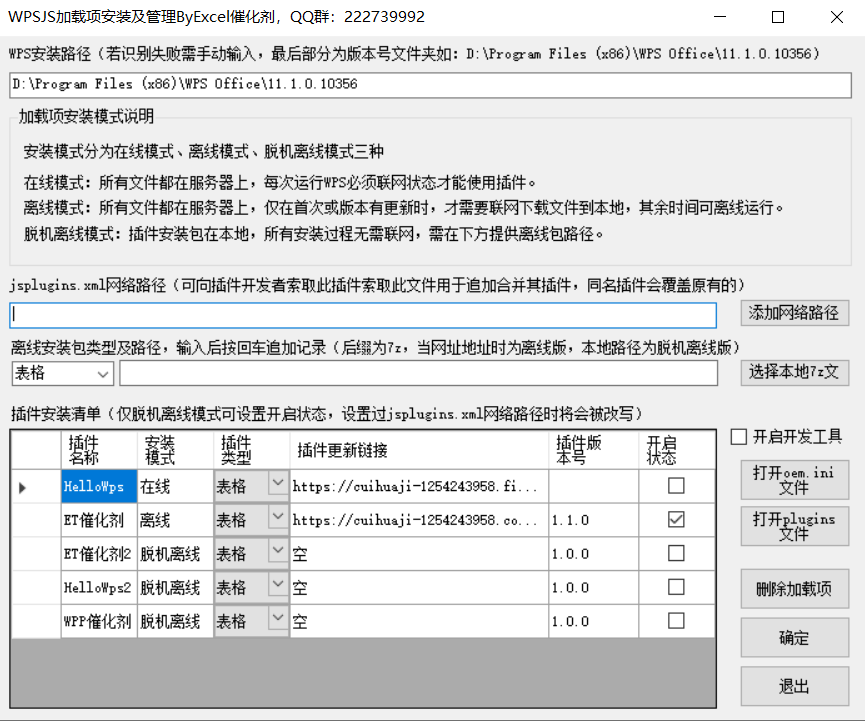Click the 确定 button
865x721 pixels.
click(x=794, y=638)
